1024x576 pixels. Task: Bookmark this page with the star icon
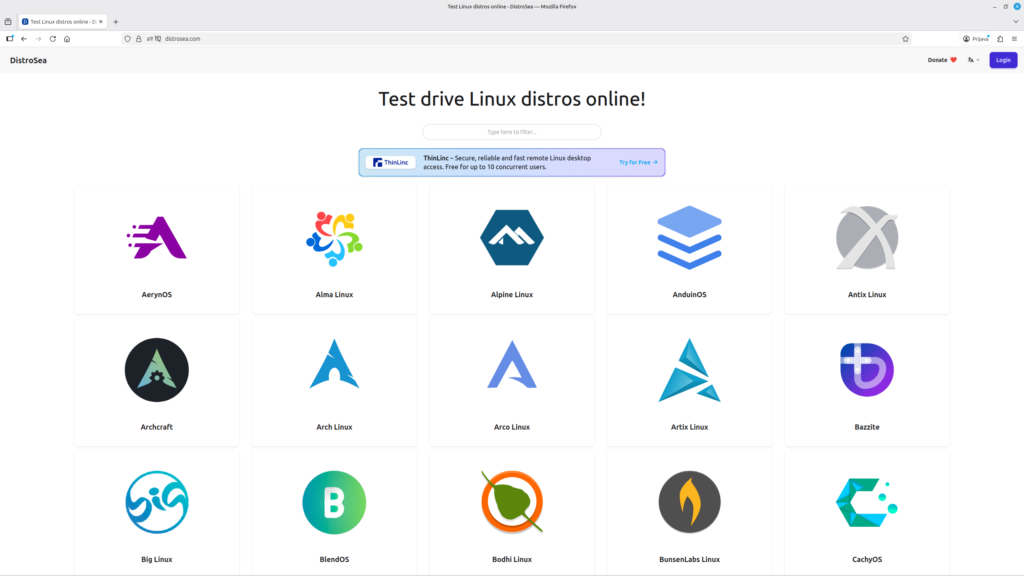point(905,39)
